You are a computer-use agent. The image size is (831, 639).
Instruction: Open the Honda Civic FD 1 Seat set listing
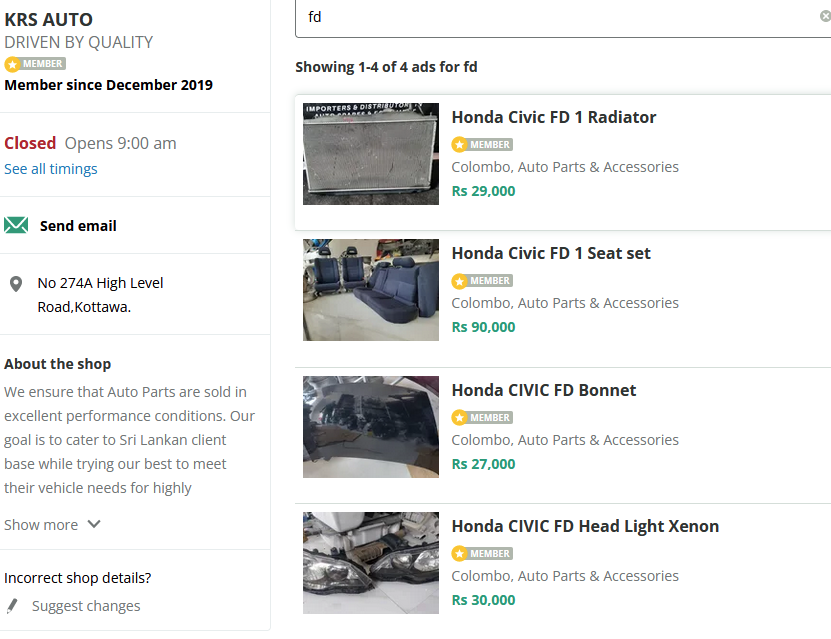(551, 253)
